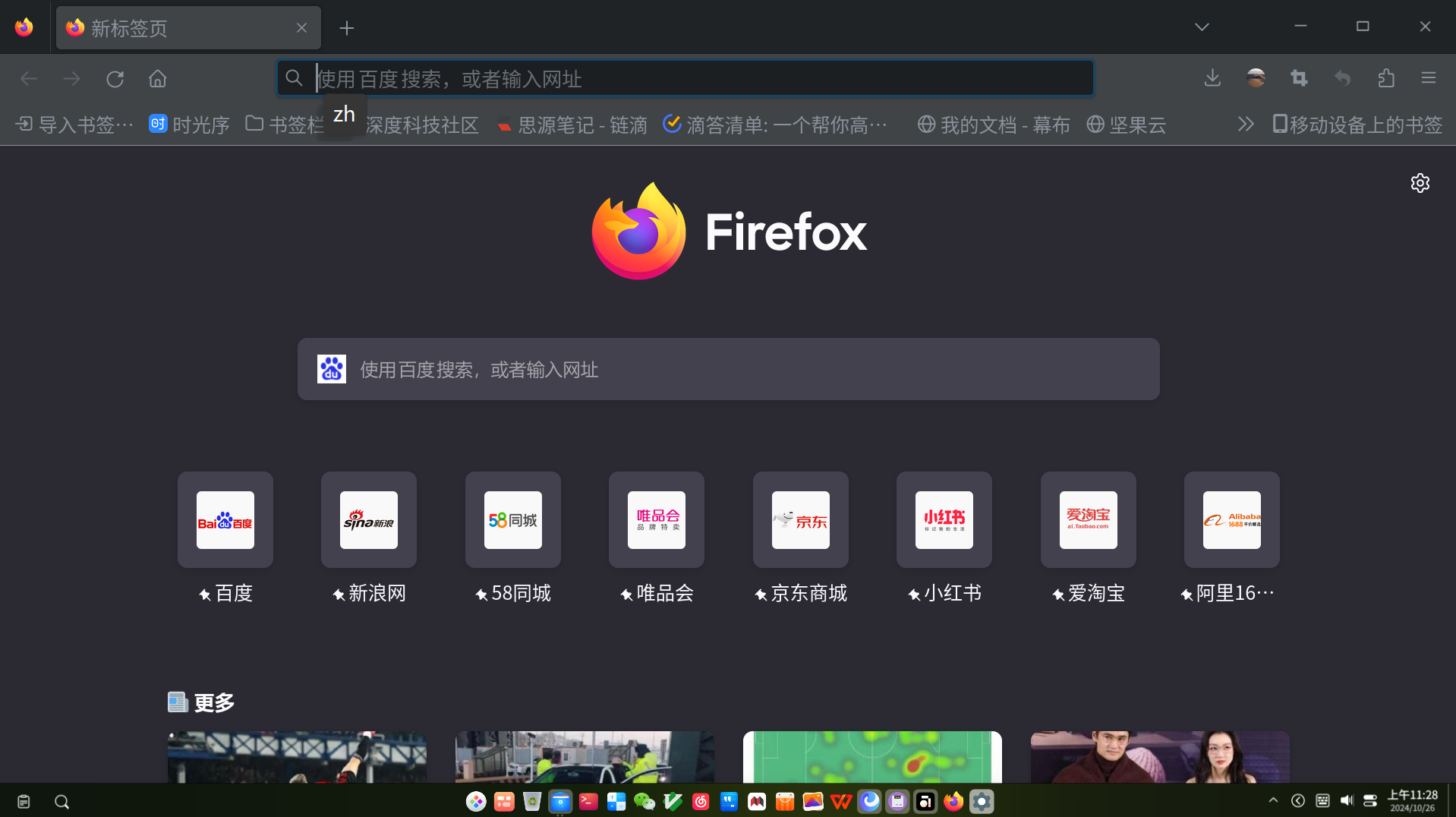Reload the current page
Image resolution: width=1456 pixels, height=817 pixels.
(x=115, y=79)
